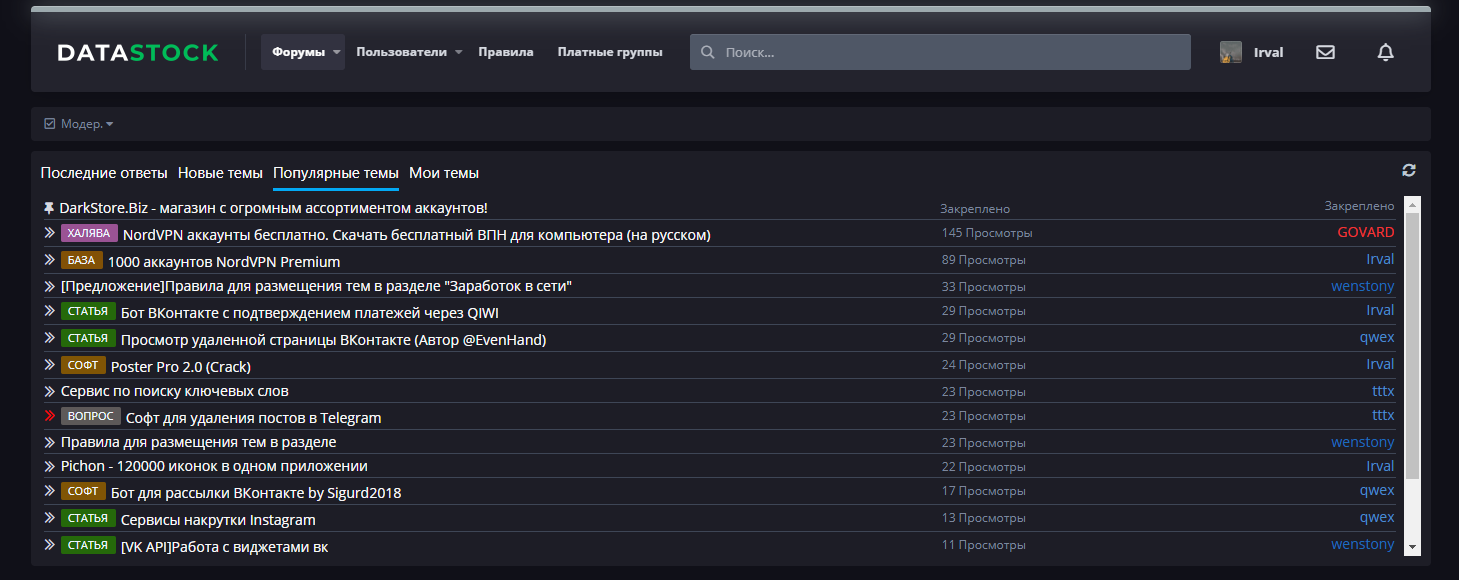Open Просмотр удаленной страницы ВКонтакте topic

coord(333,340)
